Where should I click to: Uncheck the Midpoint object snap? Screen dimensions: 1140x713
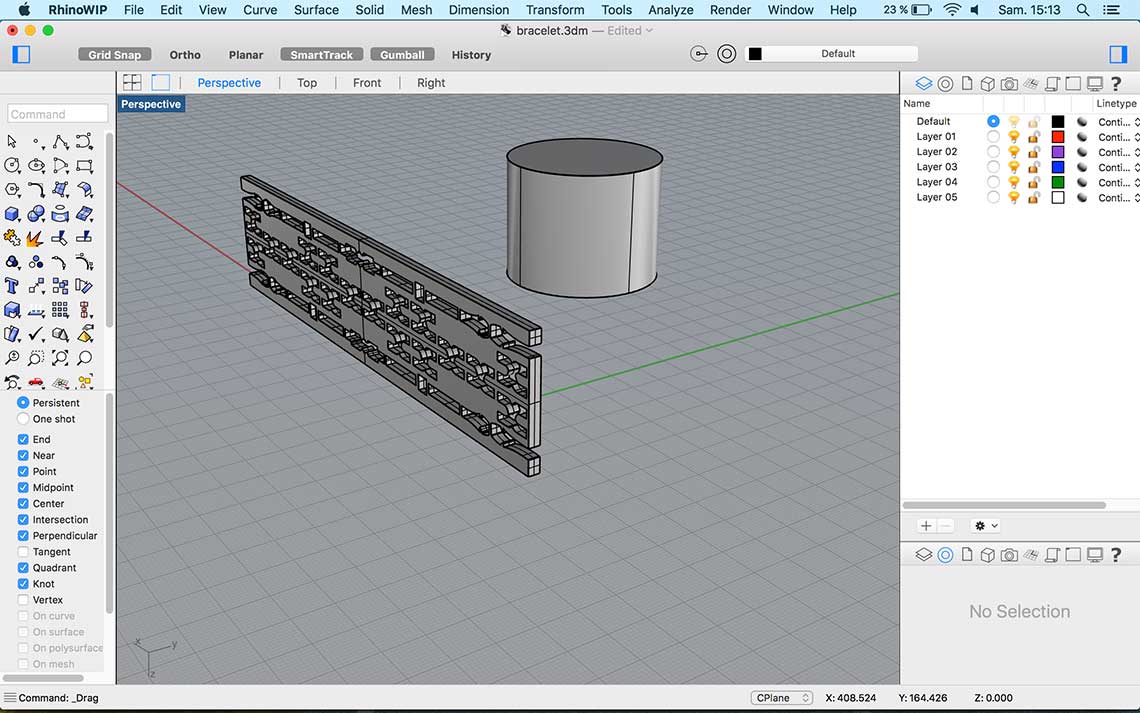pyautogui.click(x=23, y=488)
